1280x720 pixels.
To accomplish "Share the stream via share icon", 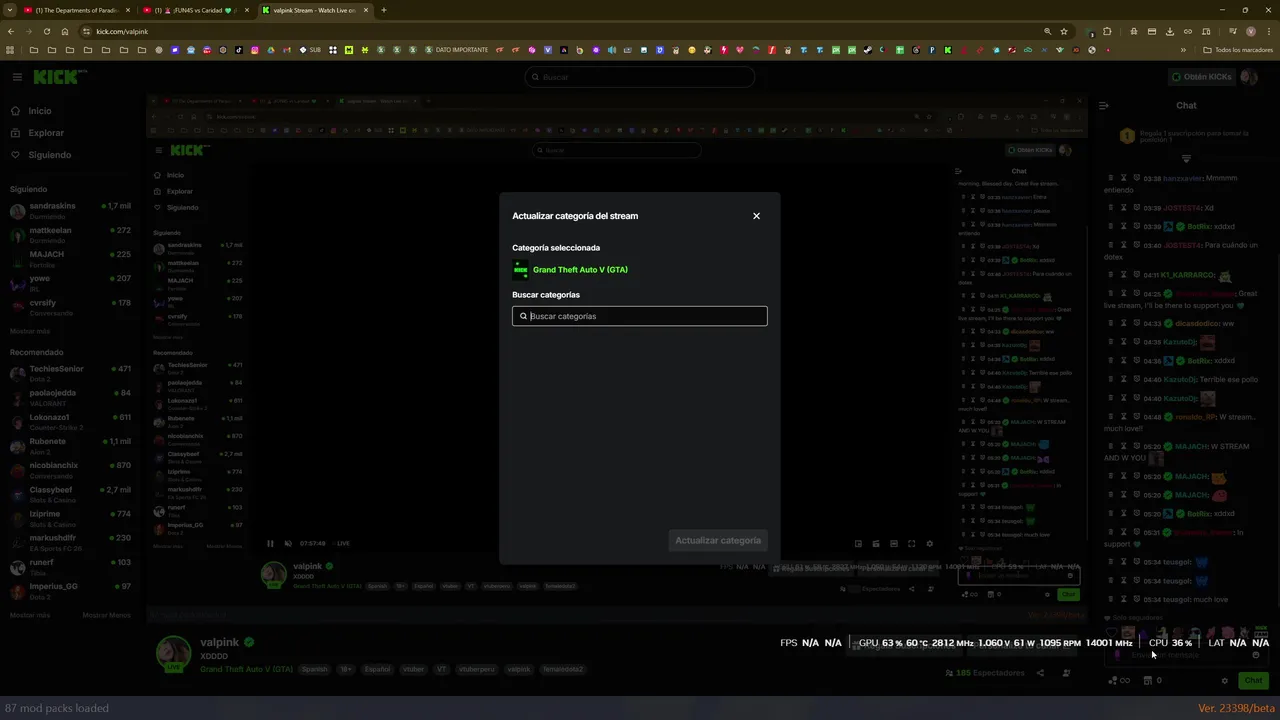I will coord(1040,673).
